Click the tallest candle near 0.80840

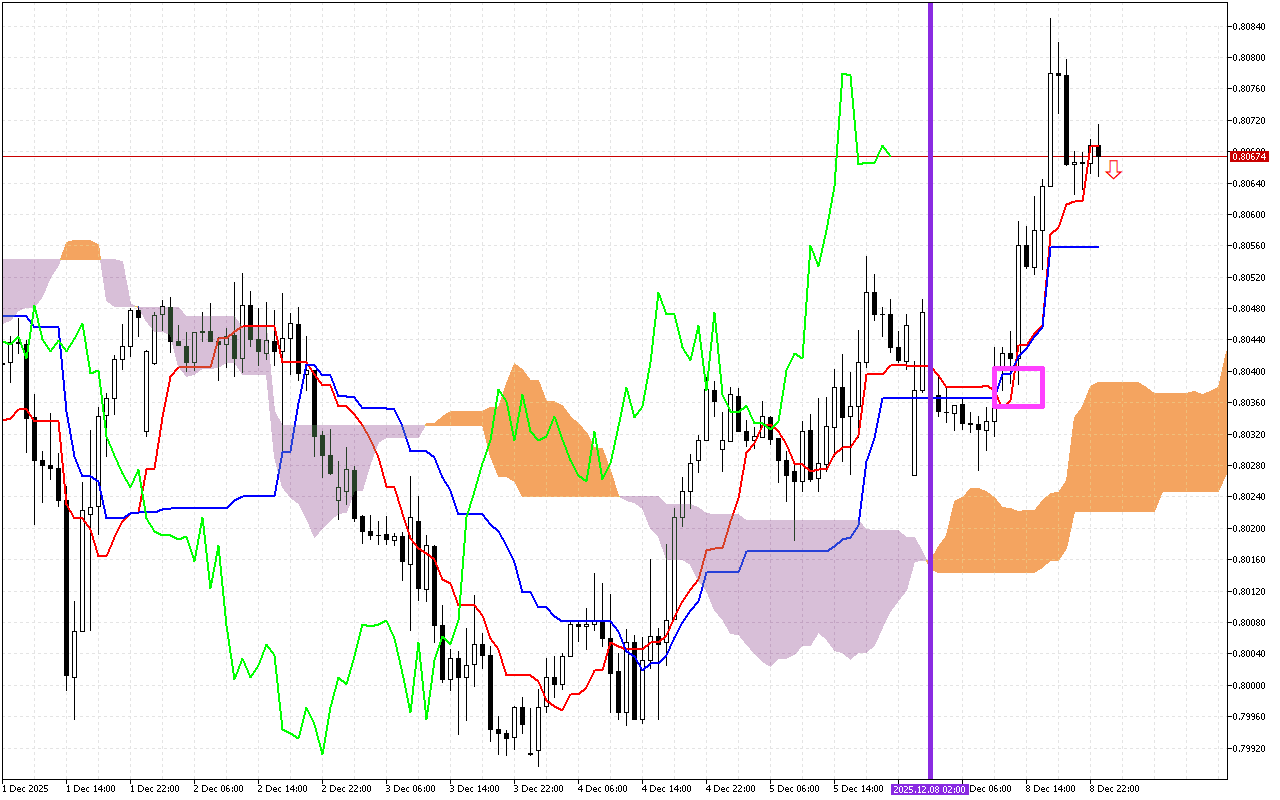[x=1050, y=90]
